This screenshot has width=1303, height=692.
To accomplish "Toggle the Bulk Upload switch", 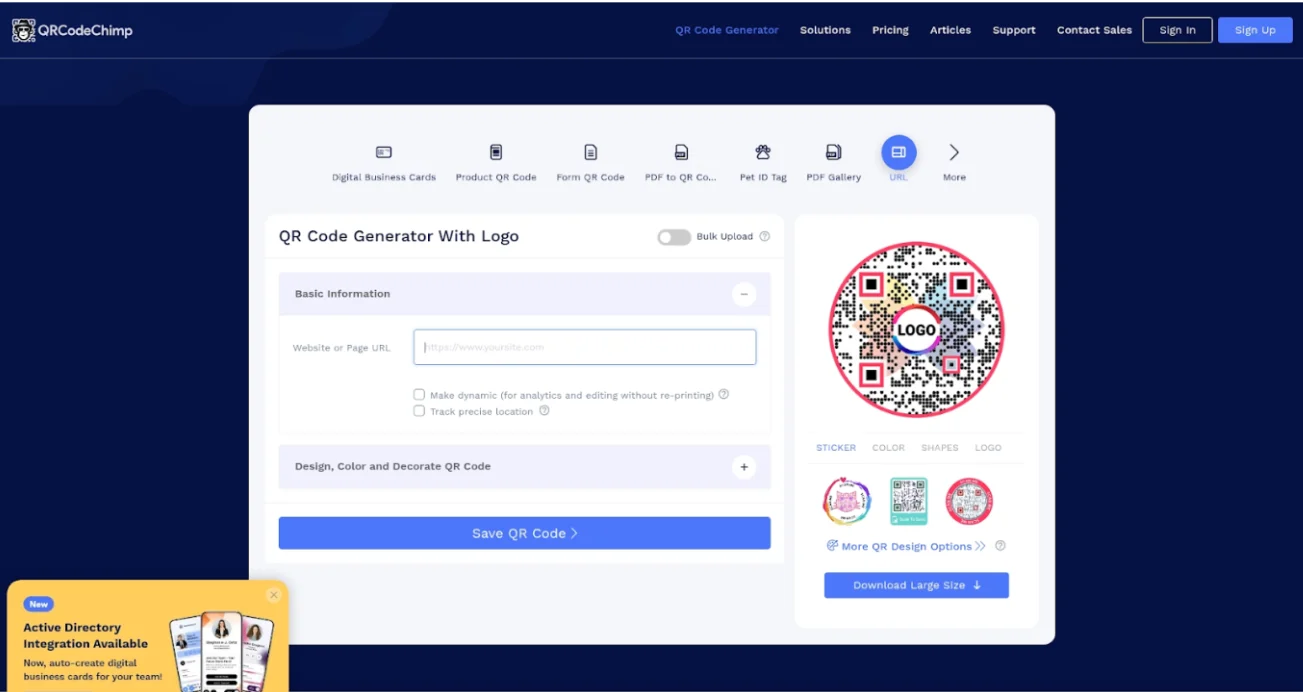I will (x=674, y=237).
